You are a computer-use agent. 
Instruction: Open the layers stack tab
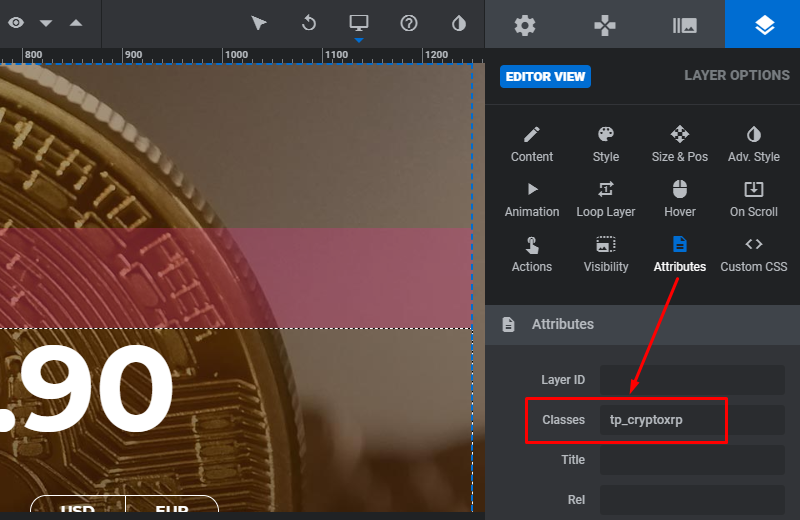click(763, 24)
